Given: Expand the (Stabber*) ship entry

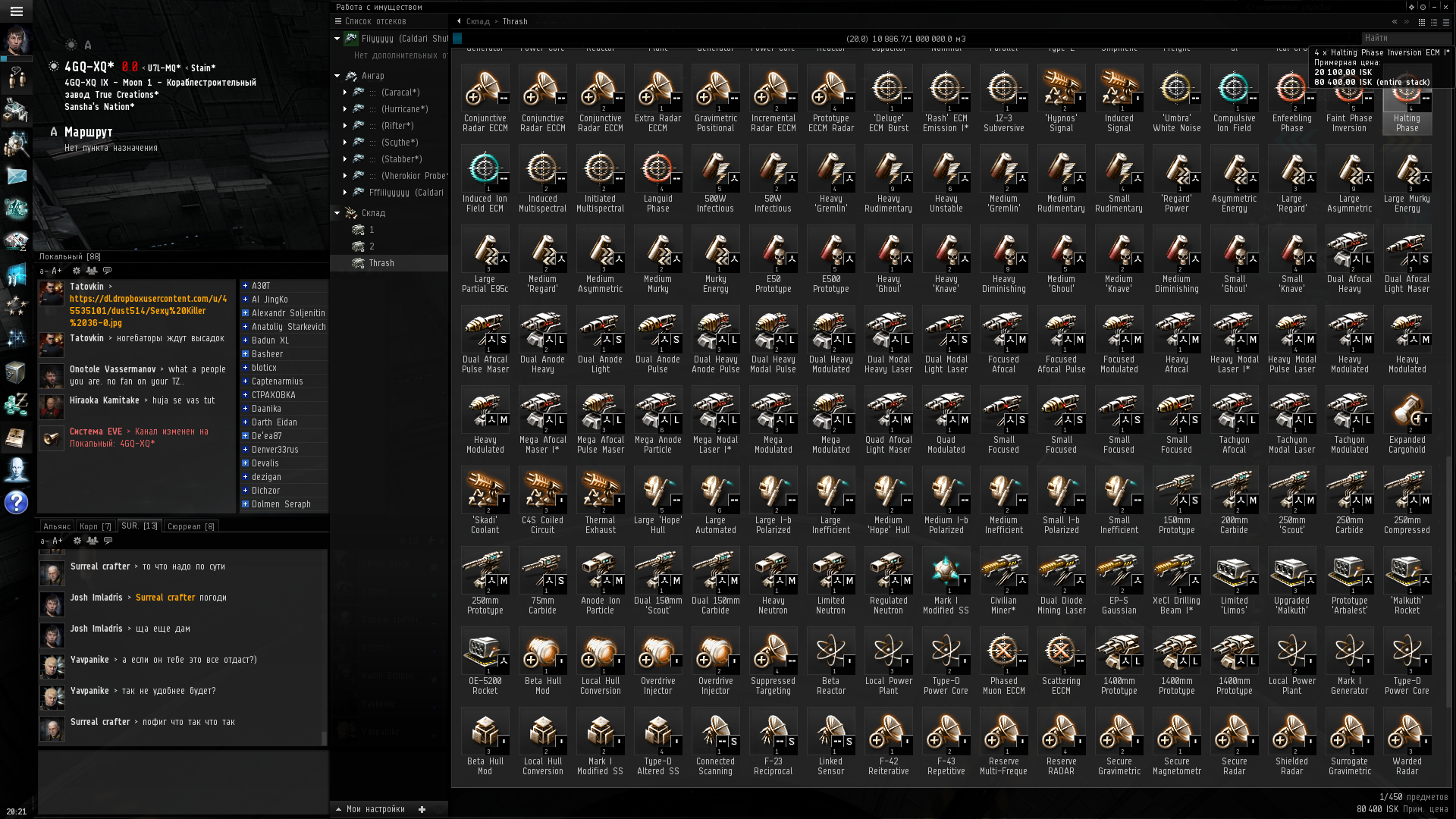Looking at the screenshot, I should (345, 159).
